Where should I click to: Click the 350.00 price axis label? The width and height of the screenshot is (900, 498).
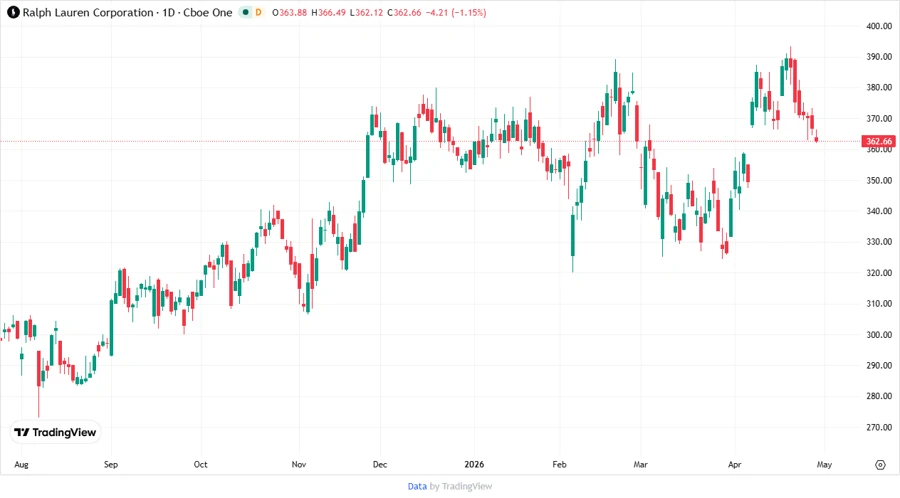coord(879,180)
